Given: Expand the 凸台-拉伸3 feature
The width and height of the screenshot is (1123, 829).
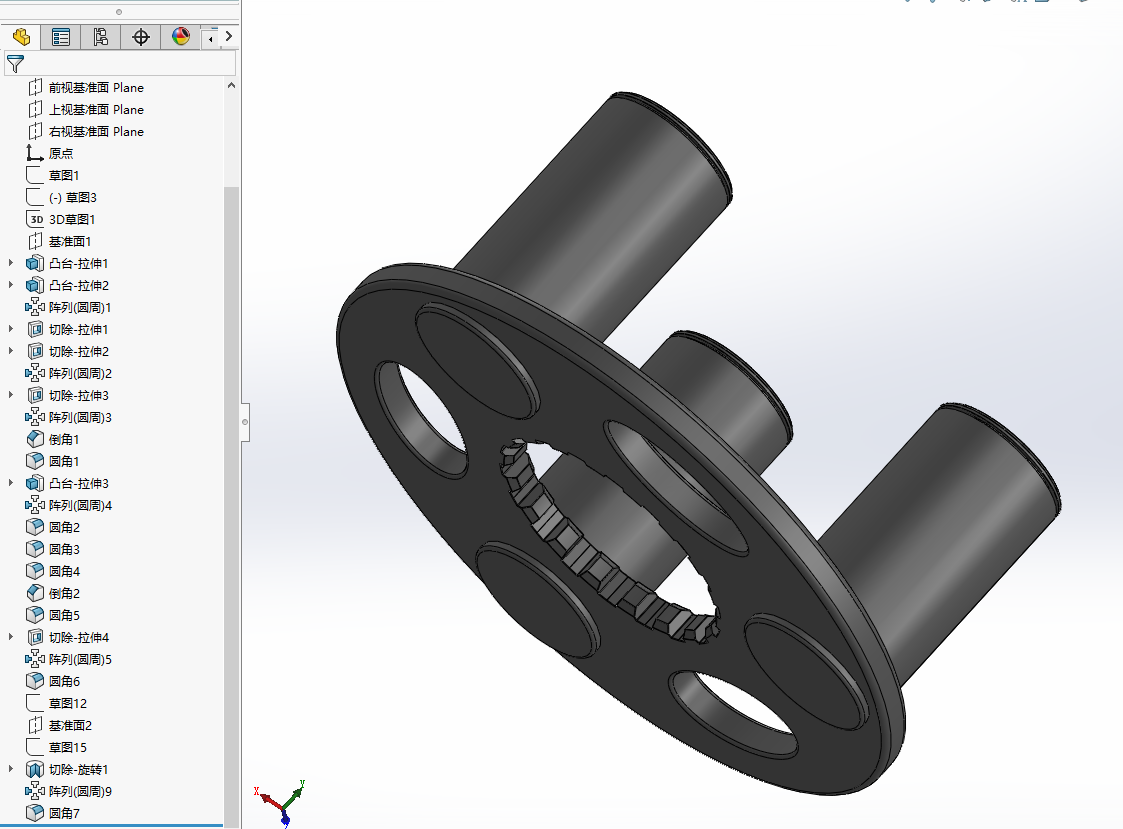Looking at the screenshot, I should (x=11, y=483).
